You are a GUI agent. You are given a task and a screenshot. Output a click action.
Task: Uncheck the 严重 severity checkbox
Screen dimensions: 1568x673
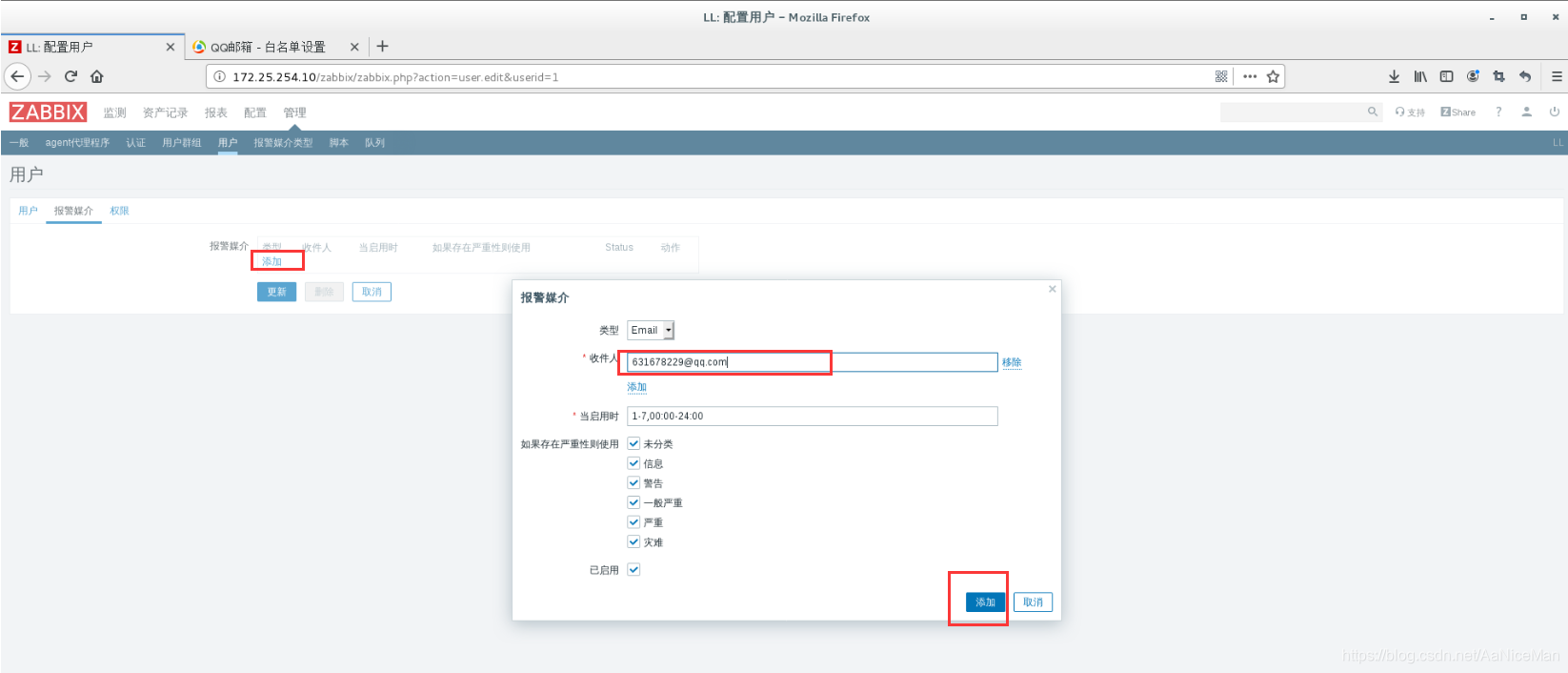[633, 521]
